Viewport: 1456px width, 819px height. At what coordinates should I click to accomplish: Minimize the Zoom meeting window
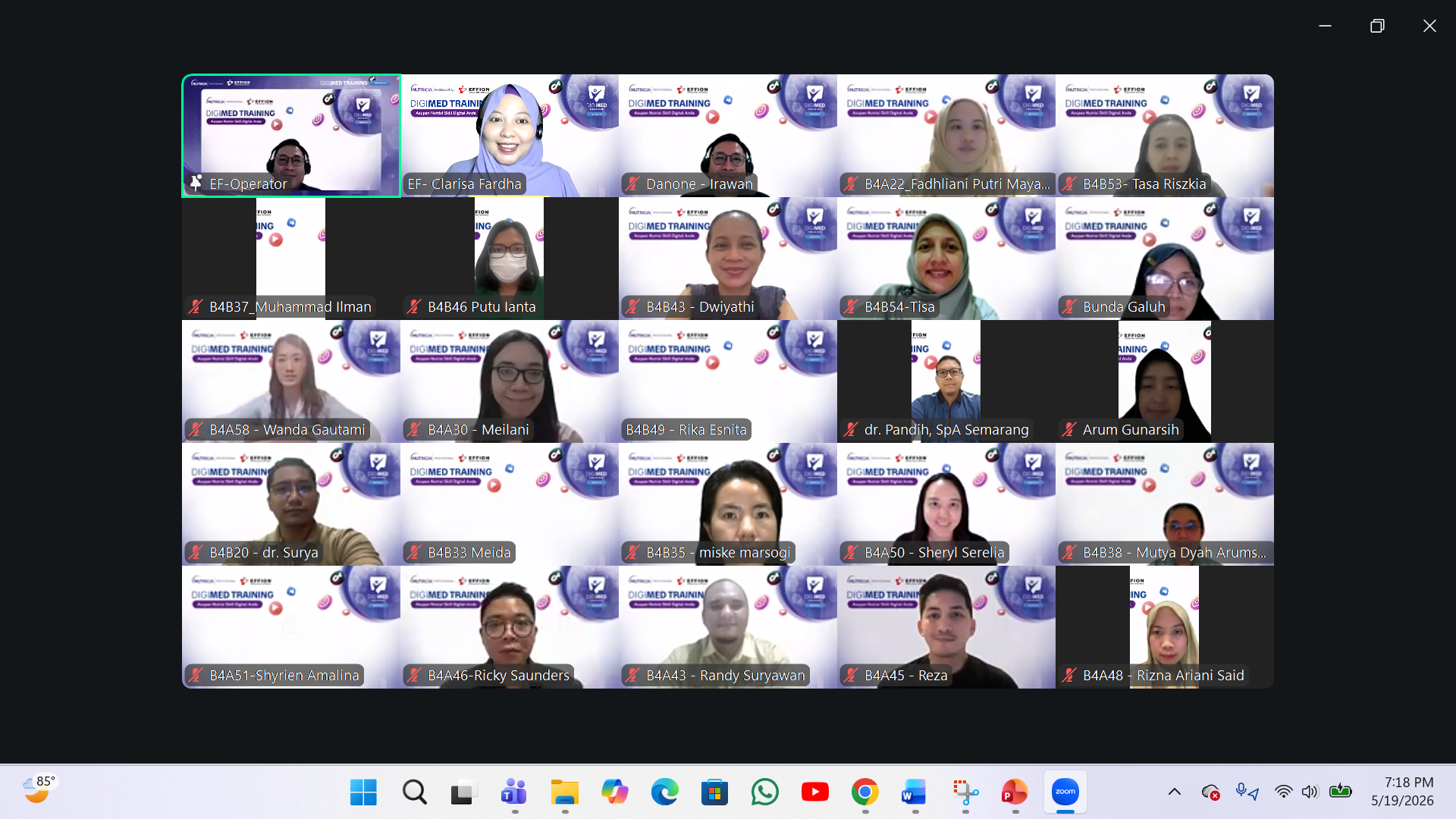(x=1325, y=26)
